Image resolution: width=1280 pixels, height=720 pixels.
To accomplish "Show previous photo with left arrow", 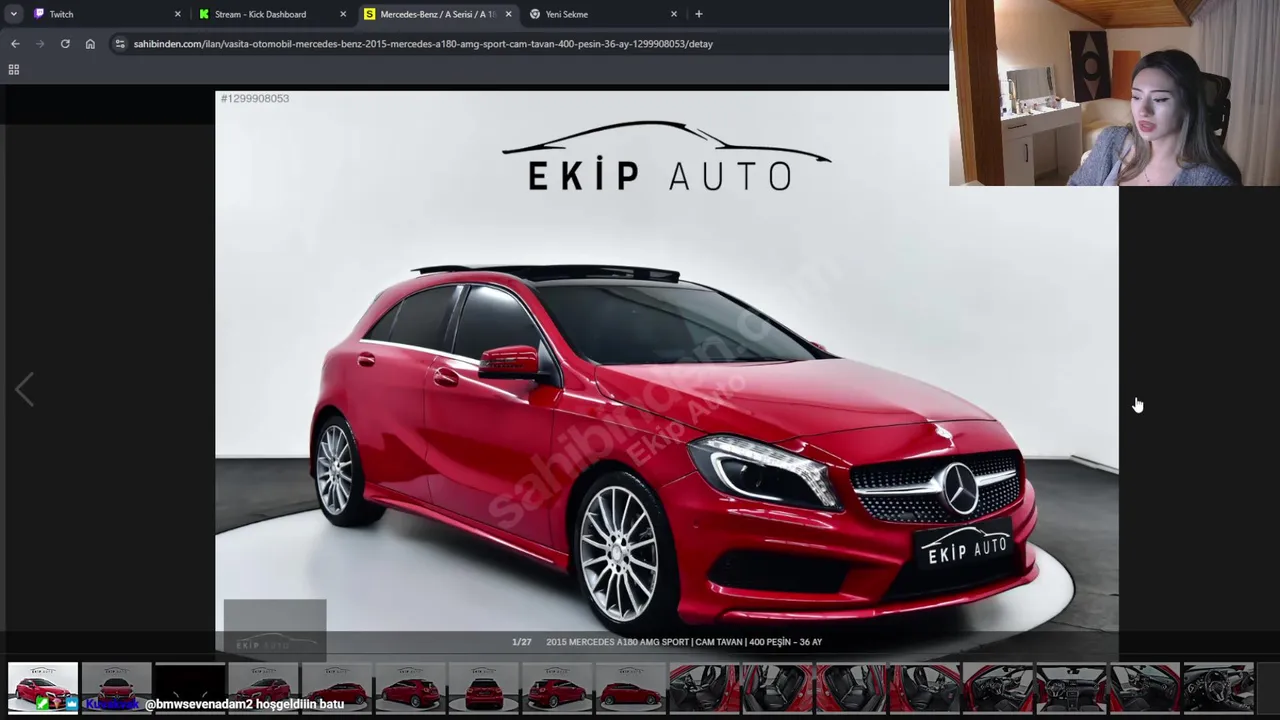I will (x=24, y=390).
